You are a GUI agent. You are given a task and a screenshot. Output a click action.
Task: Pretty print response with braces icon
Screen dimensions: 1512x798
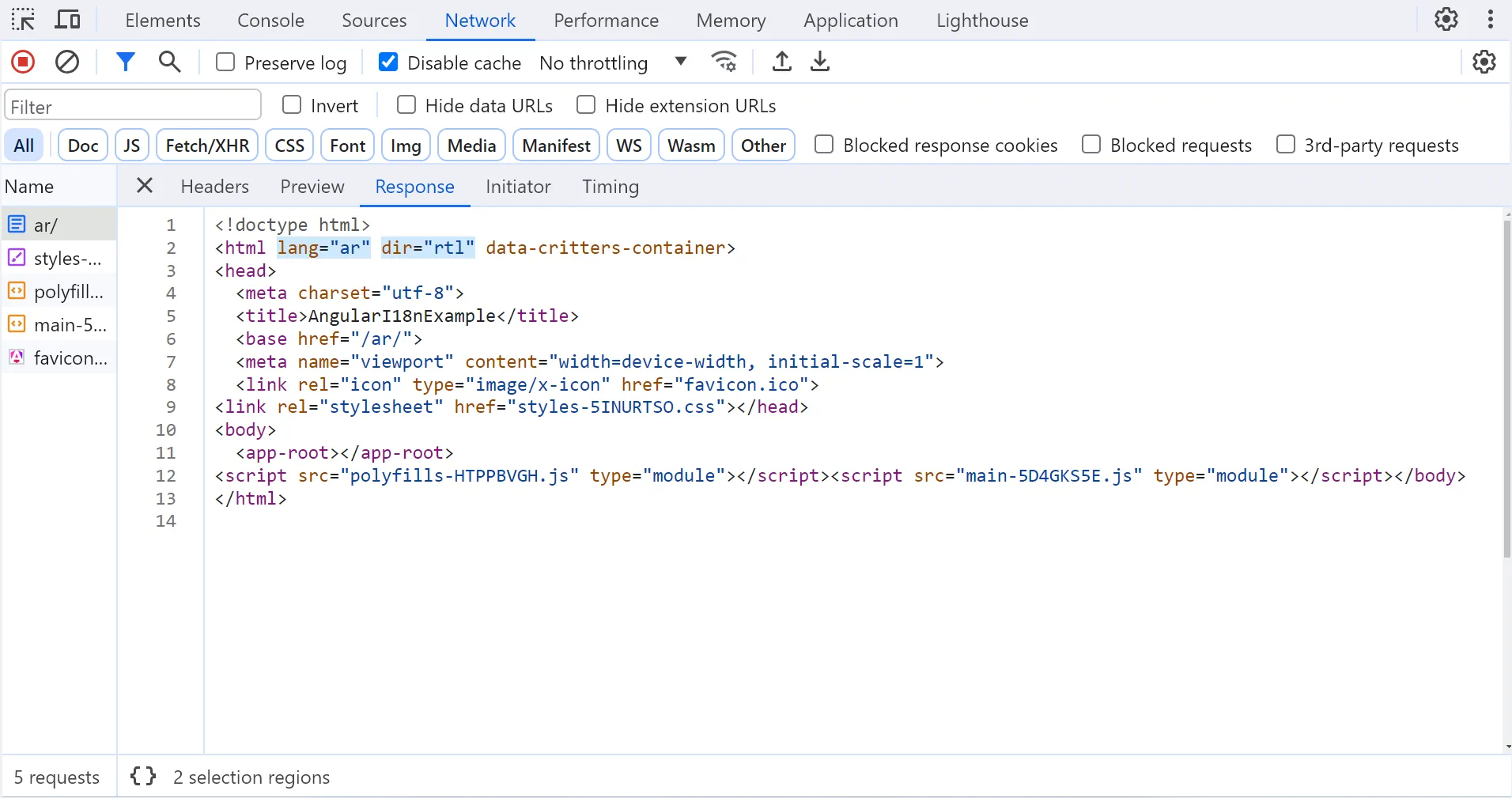143,777
